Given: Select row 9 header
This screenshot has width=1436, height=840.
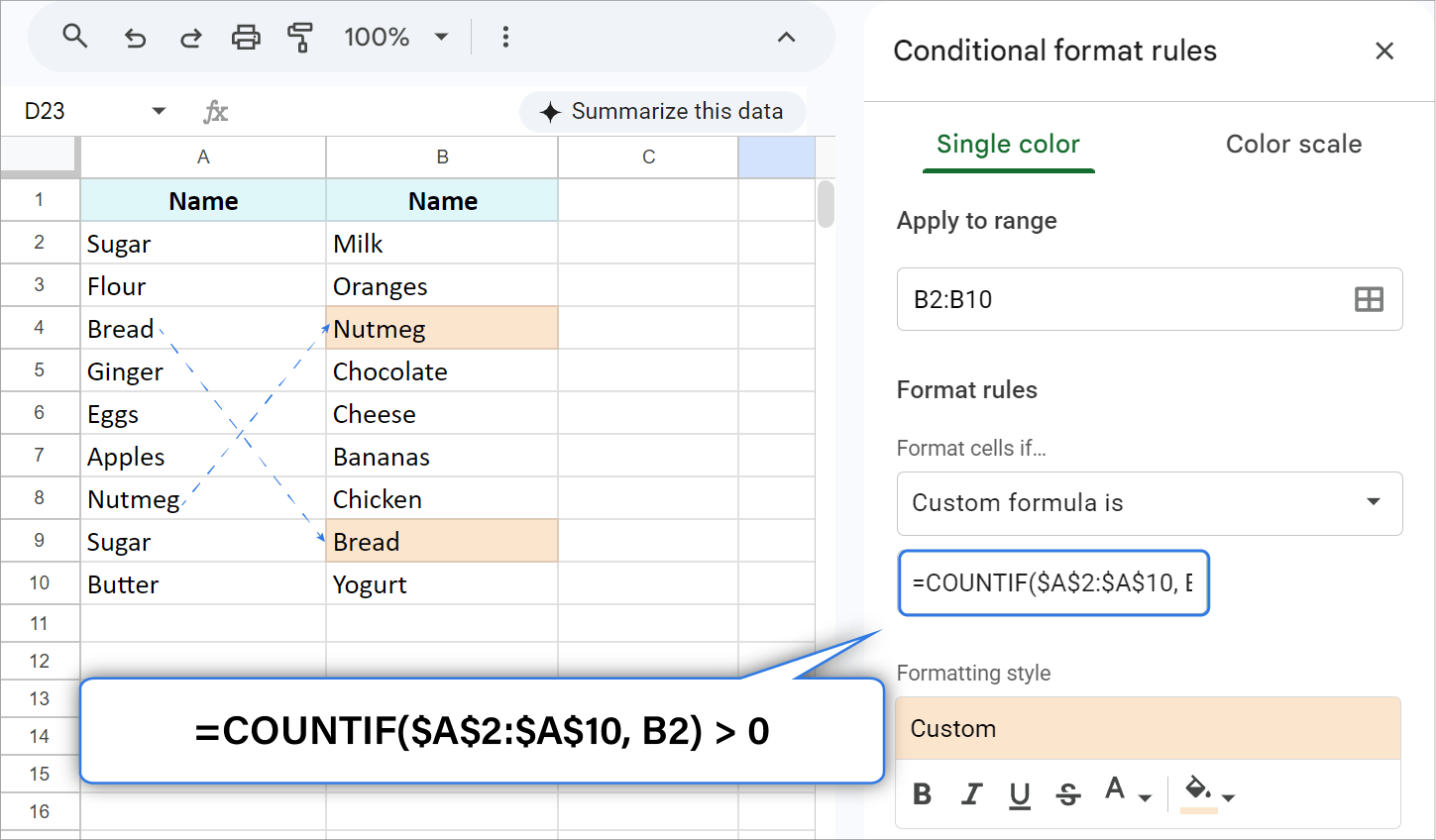Looking at the screenshot, I should coord(40,540).
